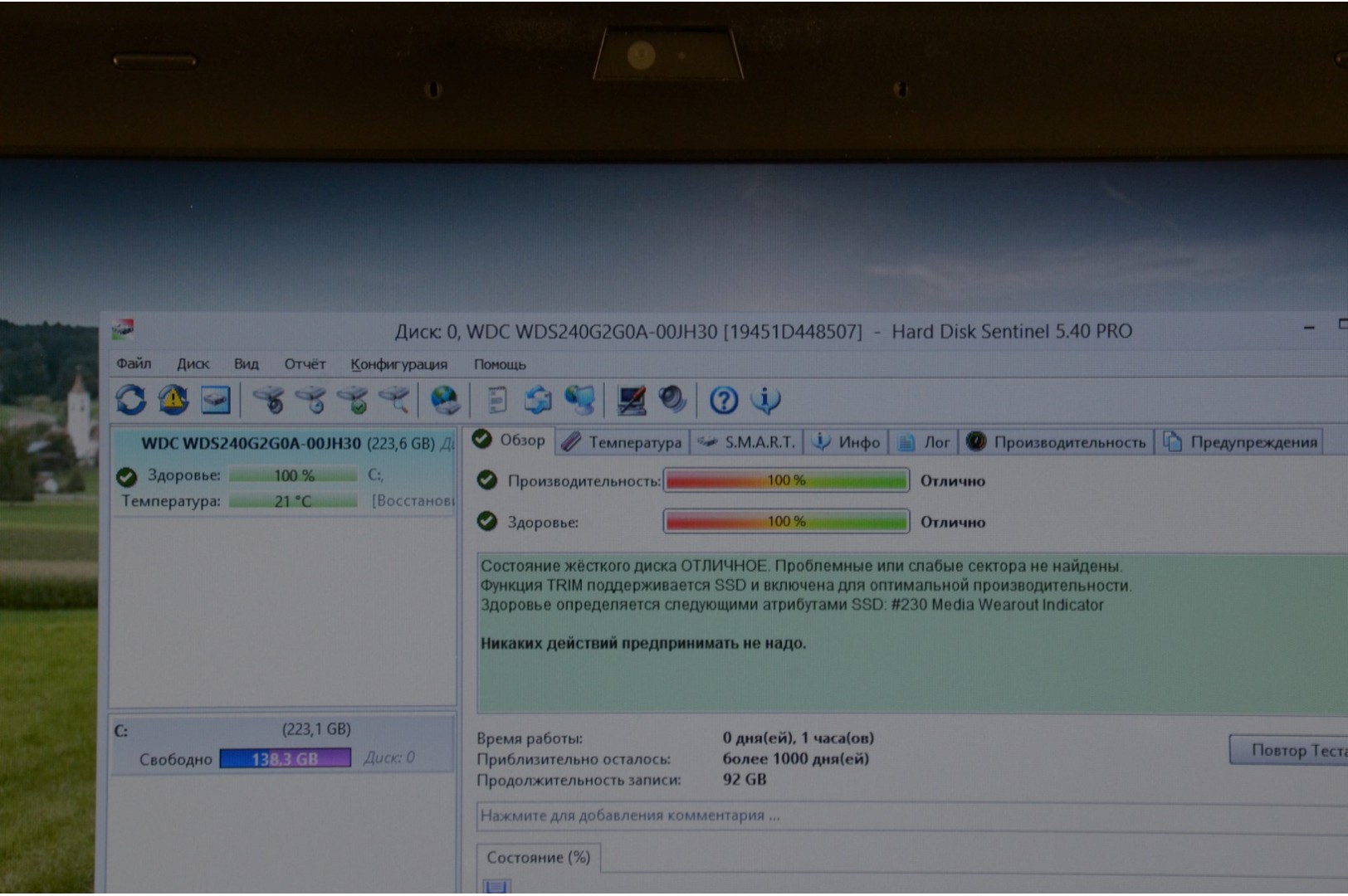Click the Температура 21 °C bar
Image resolution: width=1348 pixels, height=896 pixels.
point(293,501)
